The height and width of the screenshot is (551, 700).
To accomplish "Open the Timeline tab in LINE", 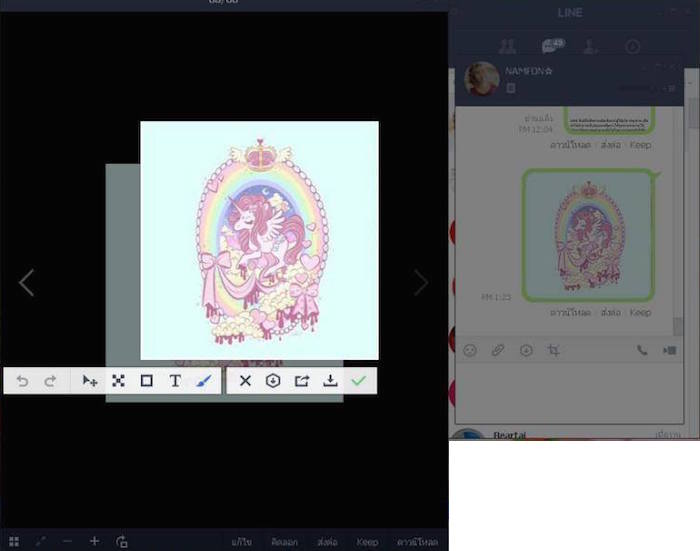I will (x=633, y=46).
